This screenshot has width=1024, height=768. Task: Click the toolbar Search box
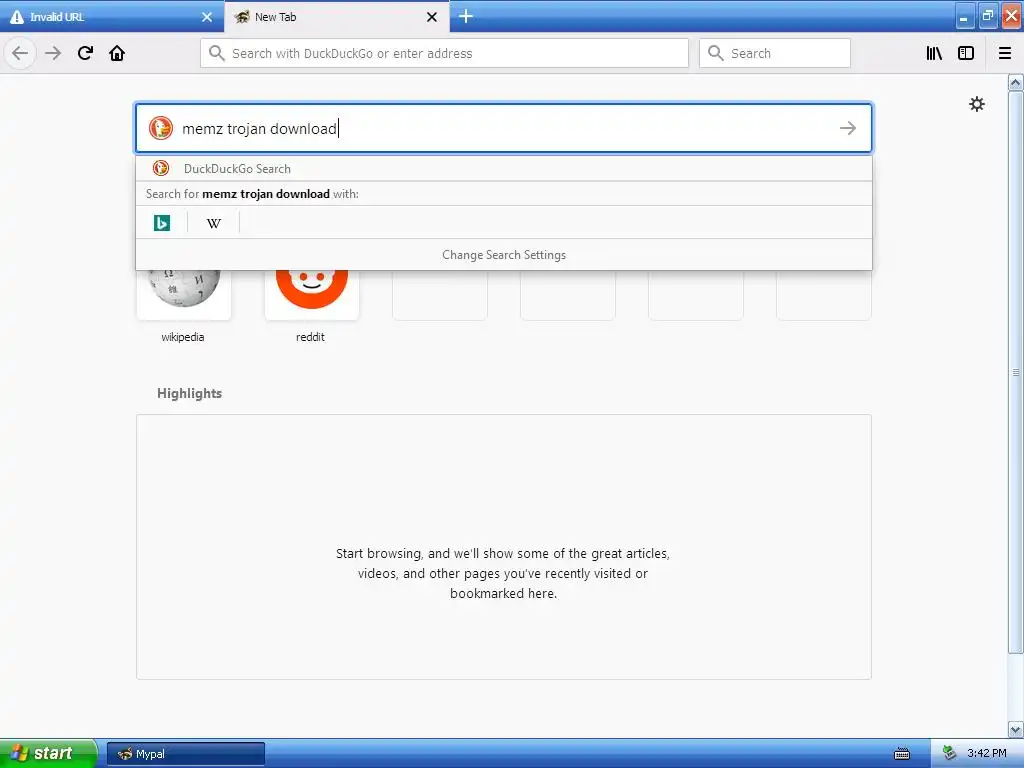coord(775,53)
